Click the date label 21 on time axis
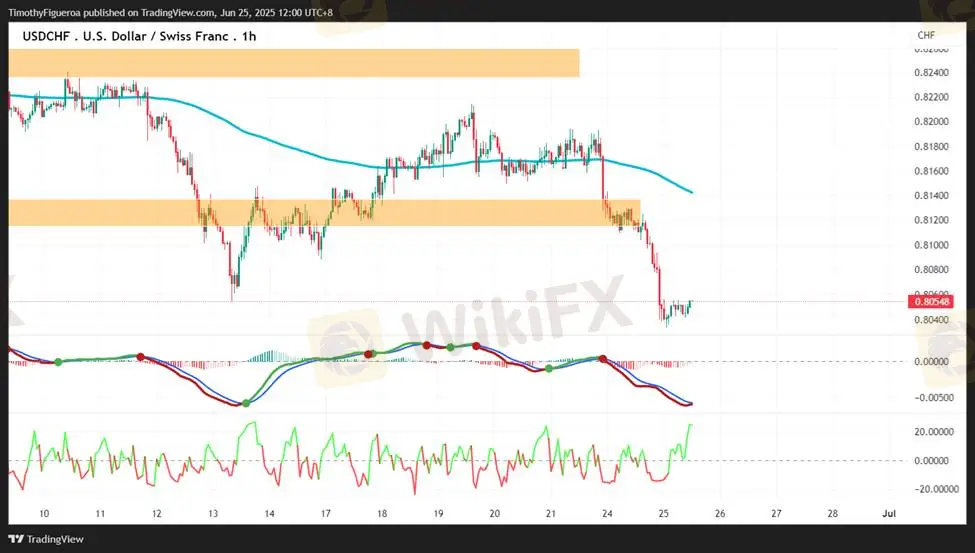The image size is (975, 553). [550, 514]
